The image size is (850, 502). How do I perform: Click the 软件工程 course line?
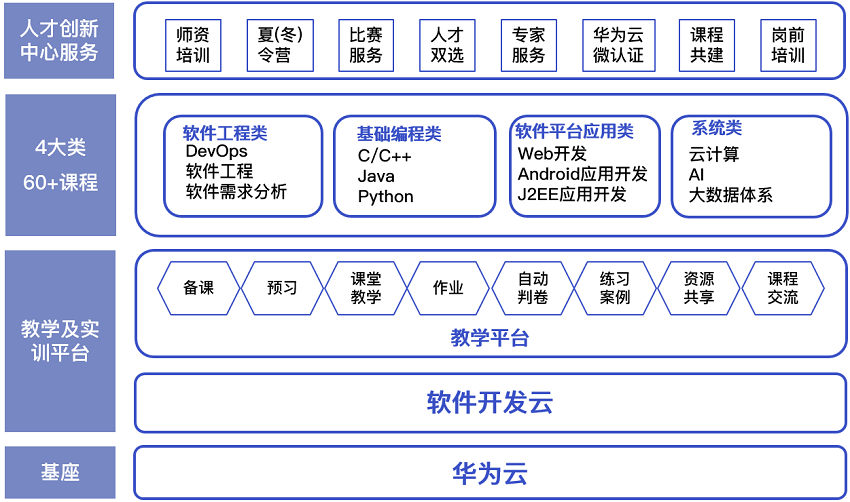[220, 171]
